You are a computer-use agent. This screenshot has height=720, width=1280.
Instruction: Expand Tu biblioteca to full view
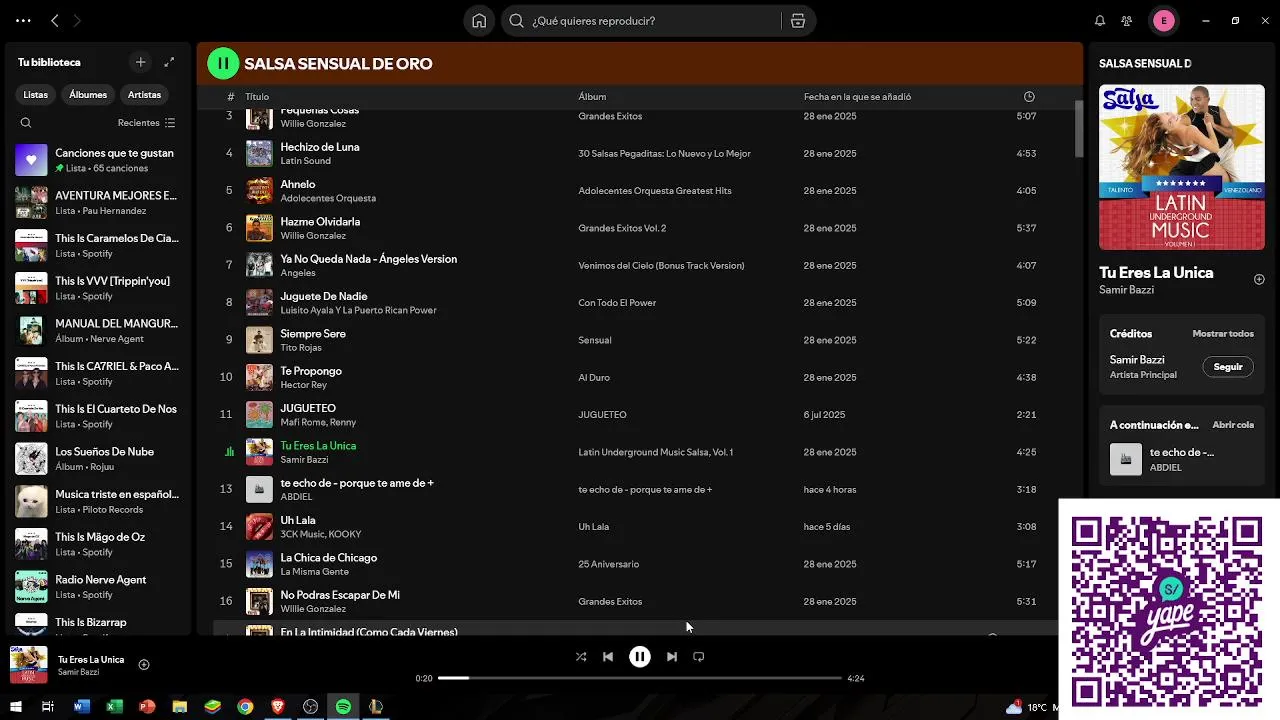click(169, 62)
